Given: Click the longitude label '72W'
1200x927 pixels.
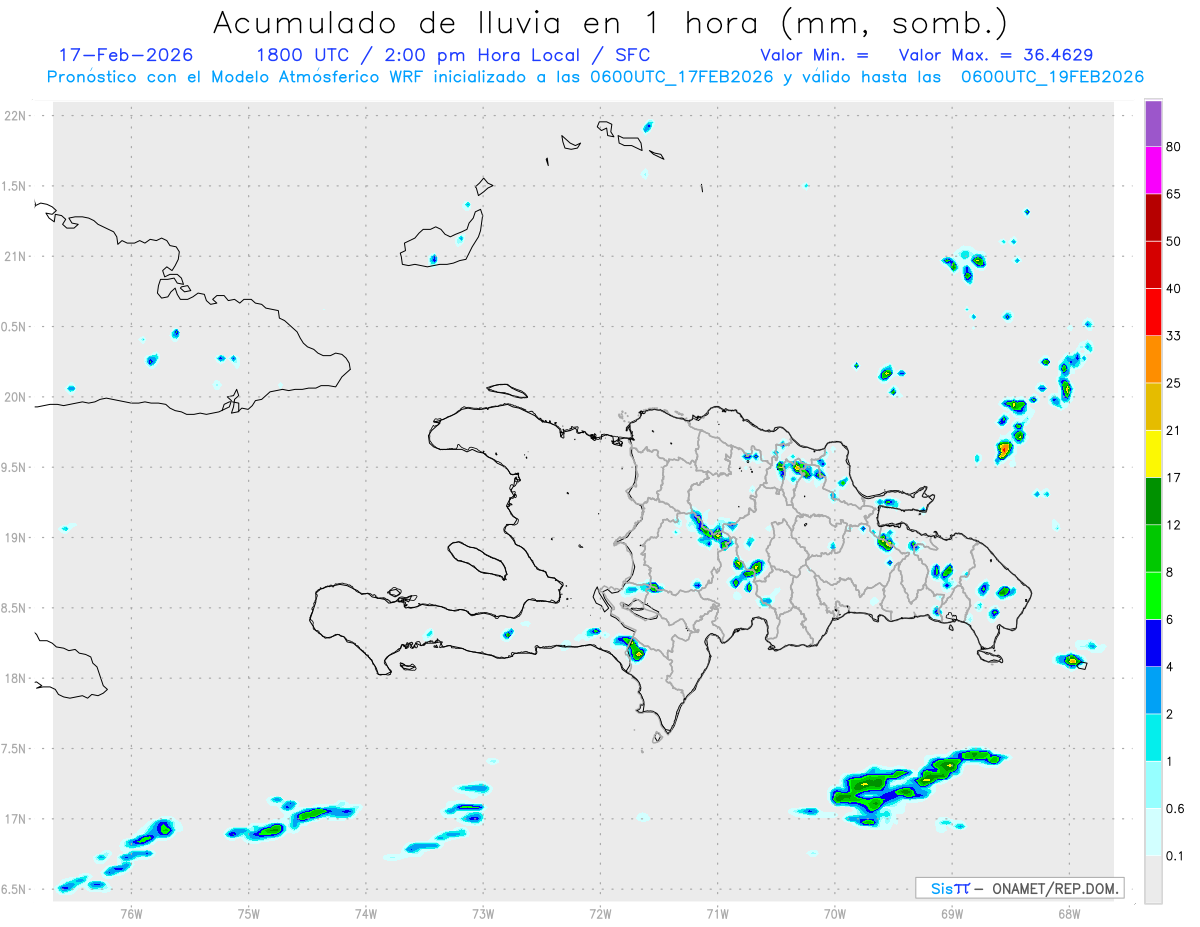Looking at the screenshot, I should coord(600,912).
